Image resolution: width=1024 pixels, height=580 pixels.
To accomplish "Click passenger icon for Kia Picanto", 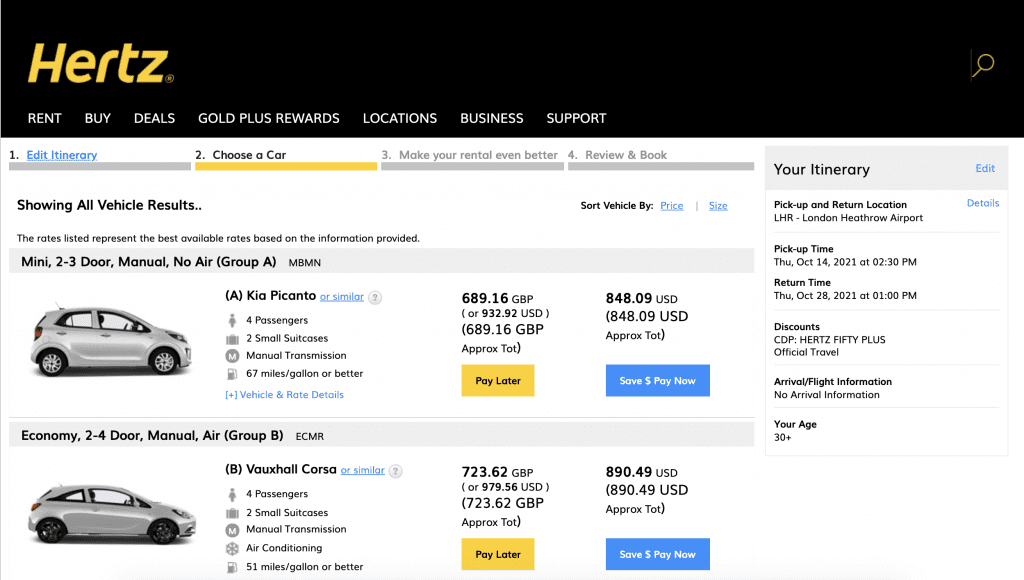I will (x=232, y=320).
